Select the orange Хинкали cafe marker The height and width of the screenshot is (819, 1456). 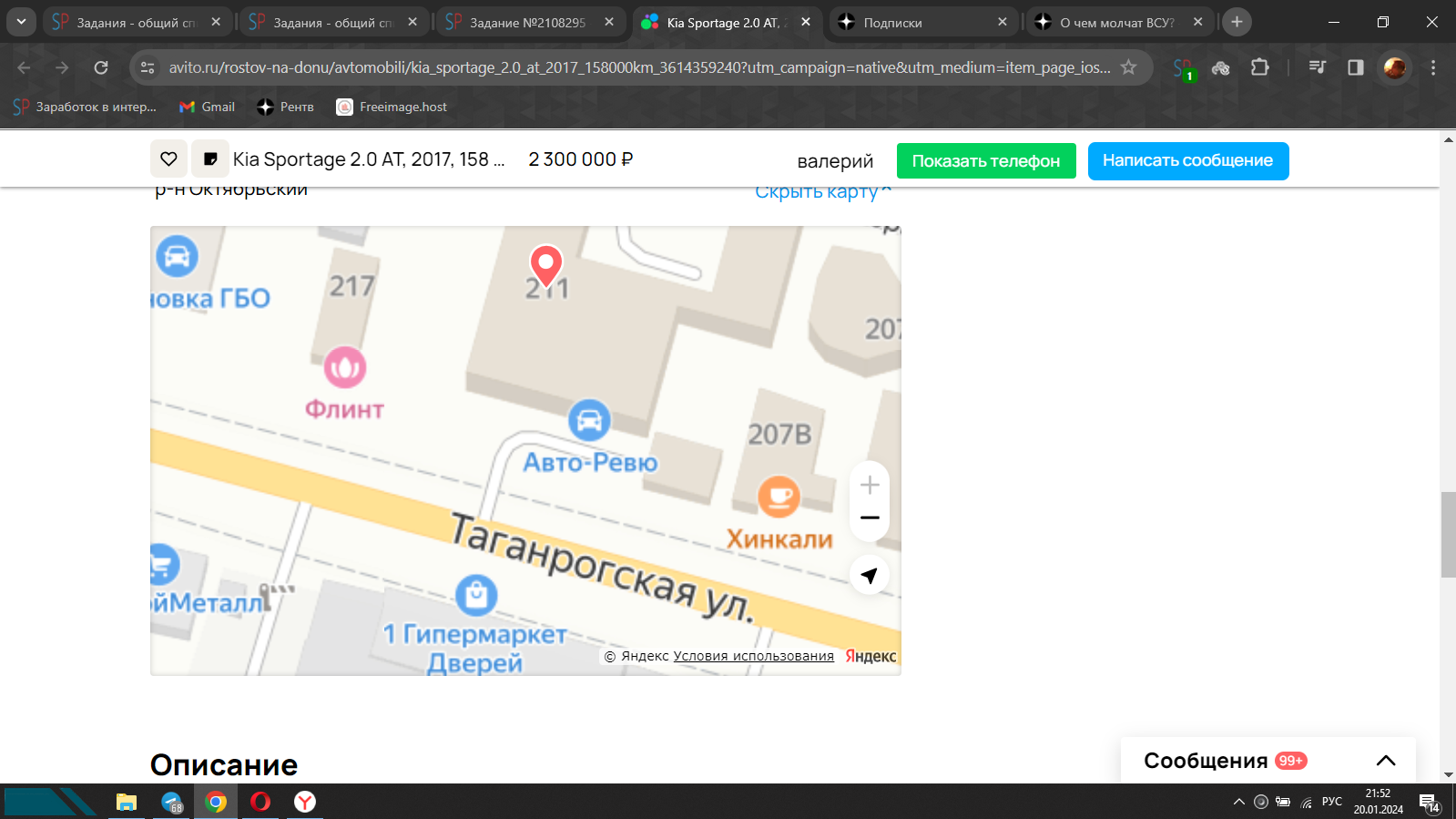pyautogui.click(x=779, y=497)
